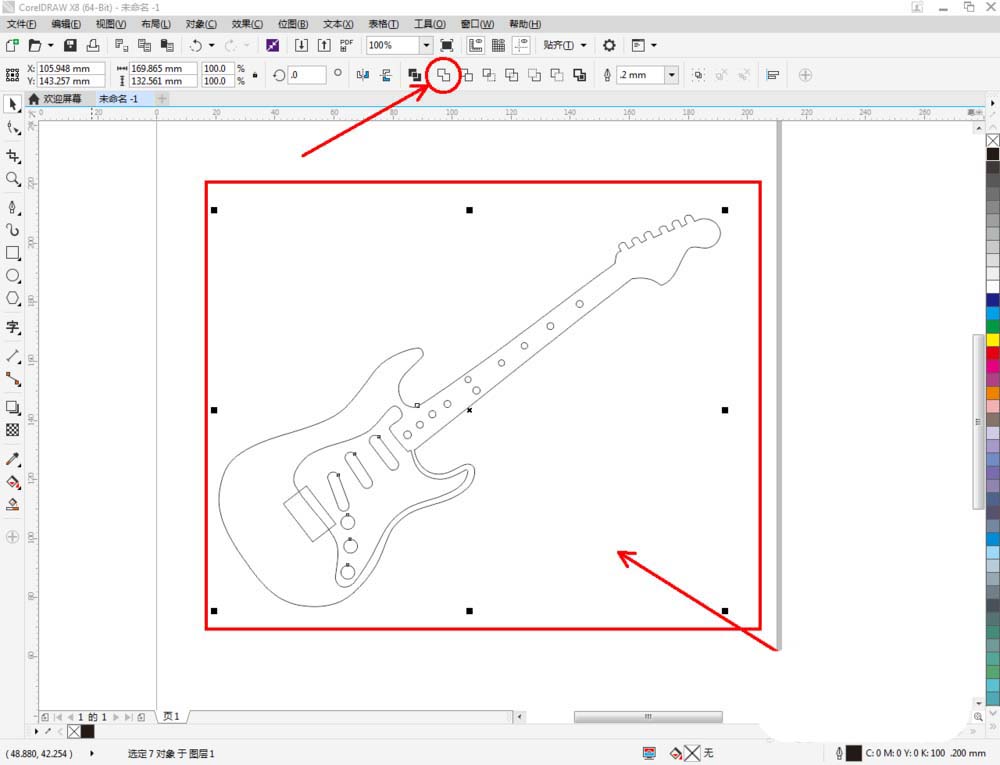Select the Transparency checkerboard tool

click(x=13, y=430)
